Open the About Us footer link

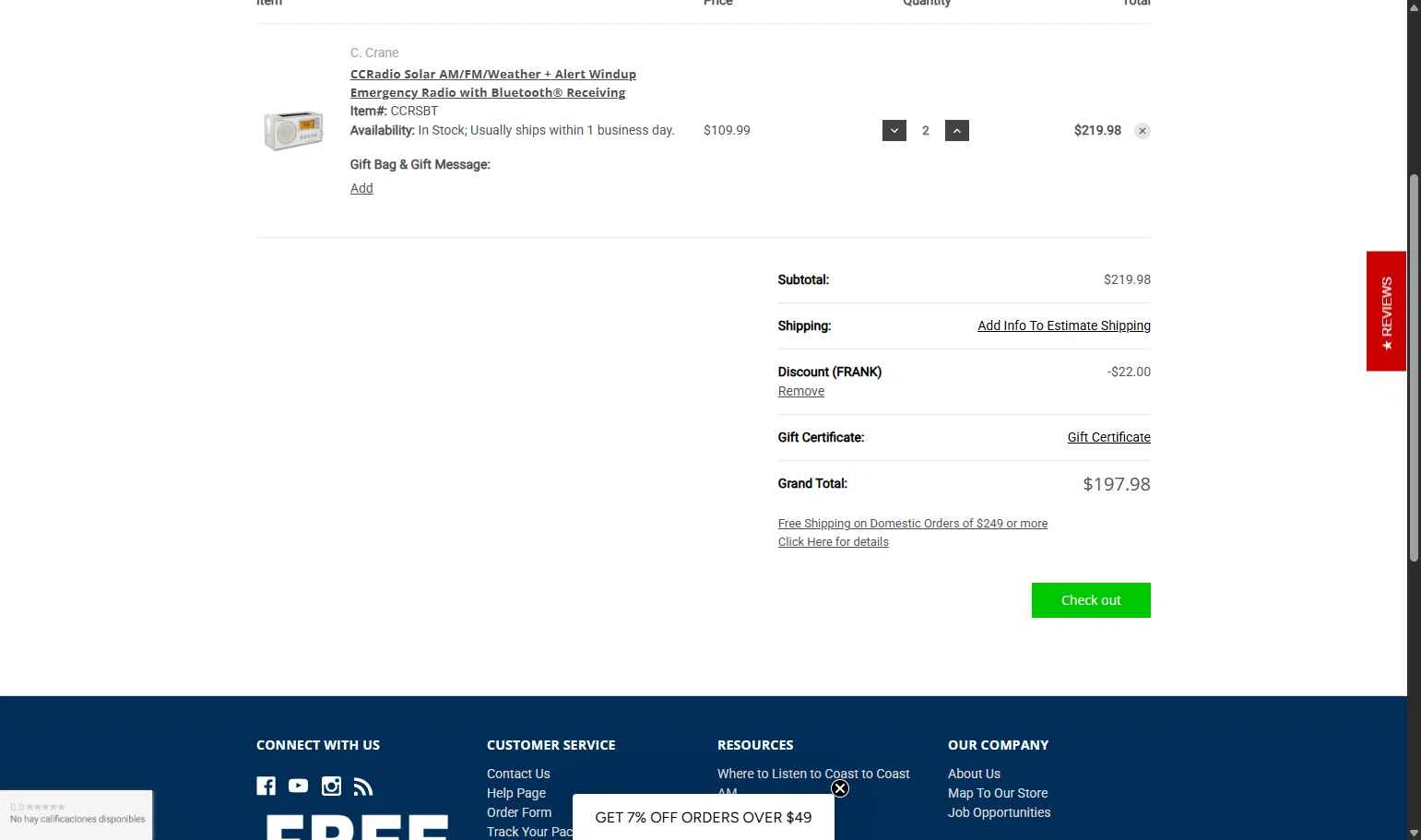point(974,774)
